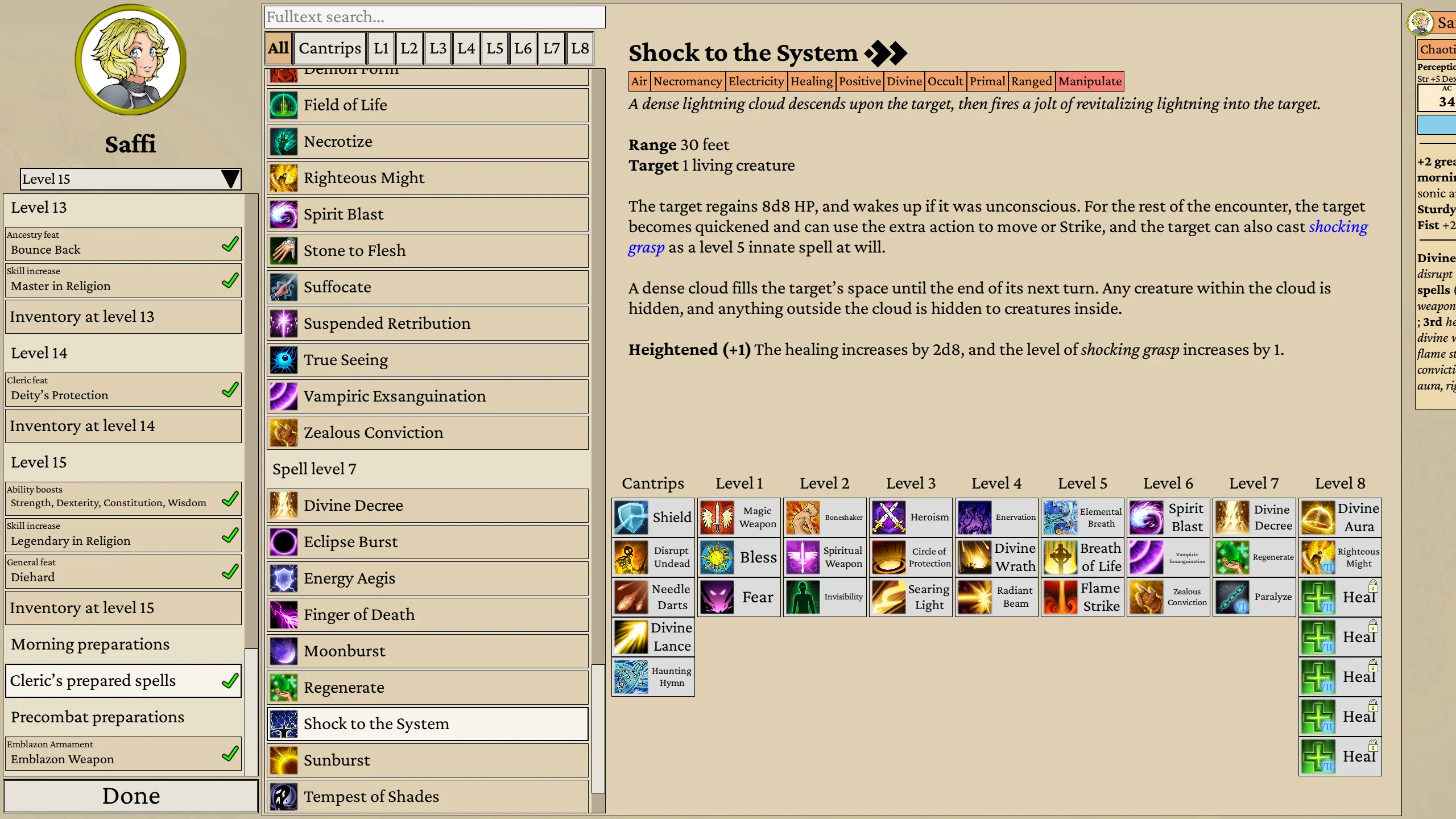Select the Spirit Blast level 6 slot icon
This screenshot has width=1456, height=819.
coord(1146,518)
